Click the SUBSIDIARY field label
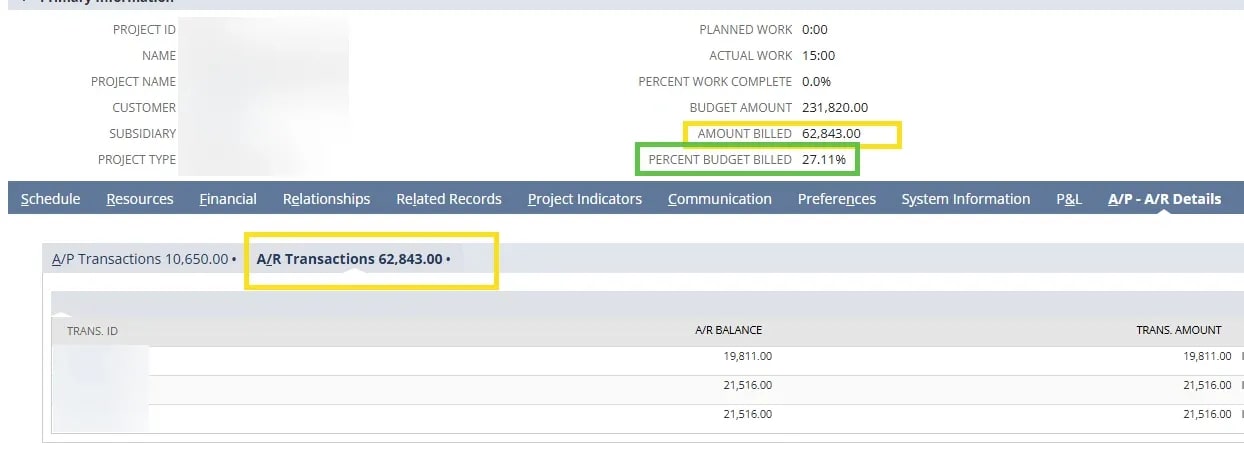1244x466 pixels. (x=142, y=133)
